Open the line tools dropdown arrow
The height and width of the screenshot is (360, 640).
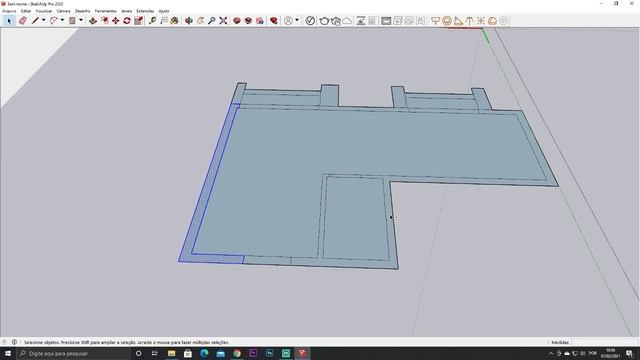pos(44,20)
